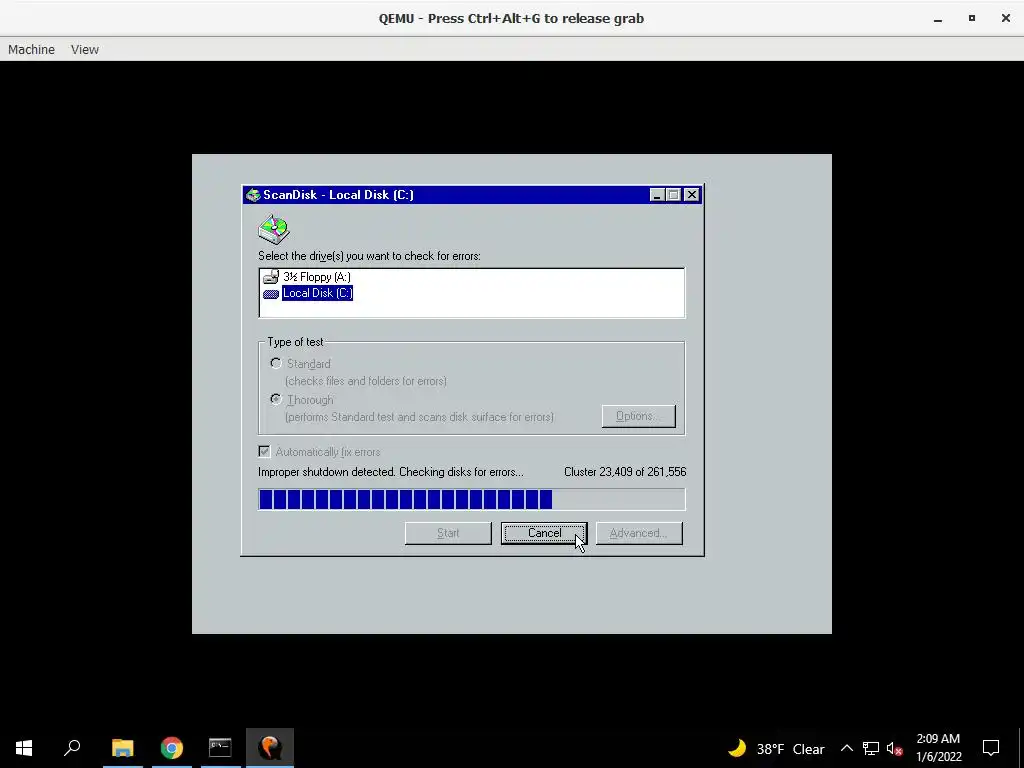Click 'Cluster 23,409 of 261,556' status text
The width and height of the screenshot is (1024, 768).
pos(625,472)
